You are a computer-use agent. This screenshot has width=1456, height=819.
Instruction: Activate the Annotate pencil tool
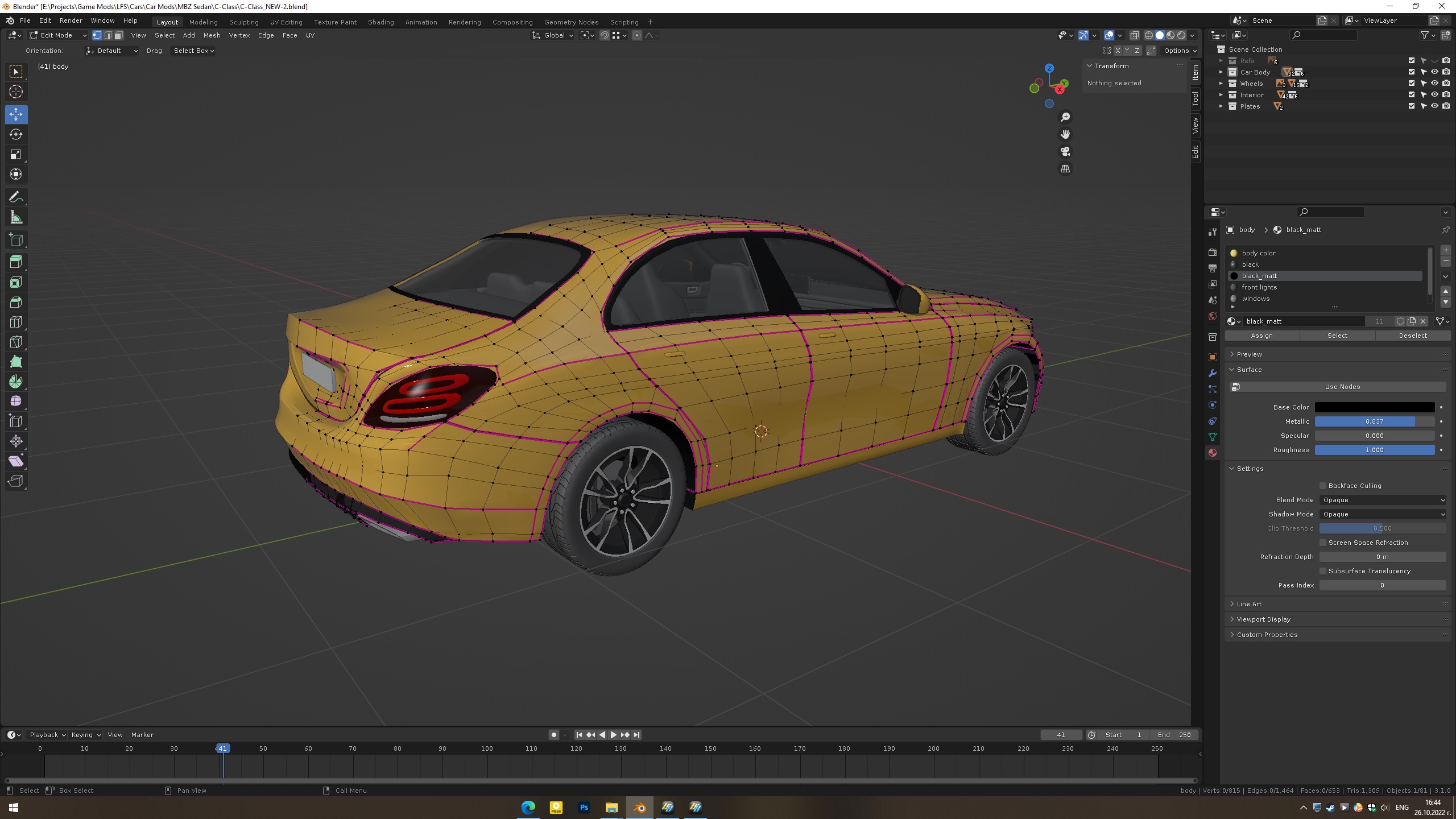[x=16, y=197]
